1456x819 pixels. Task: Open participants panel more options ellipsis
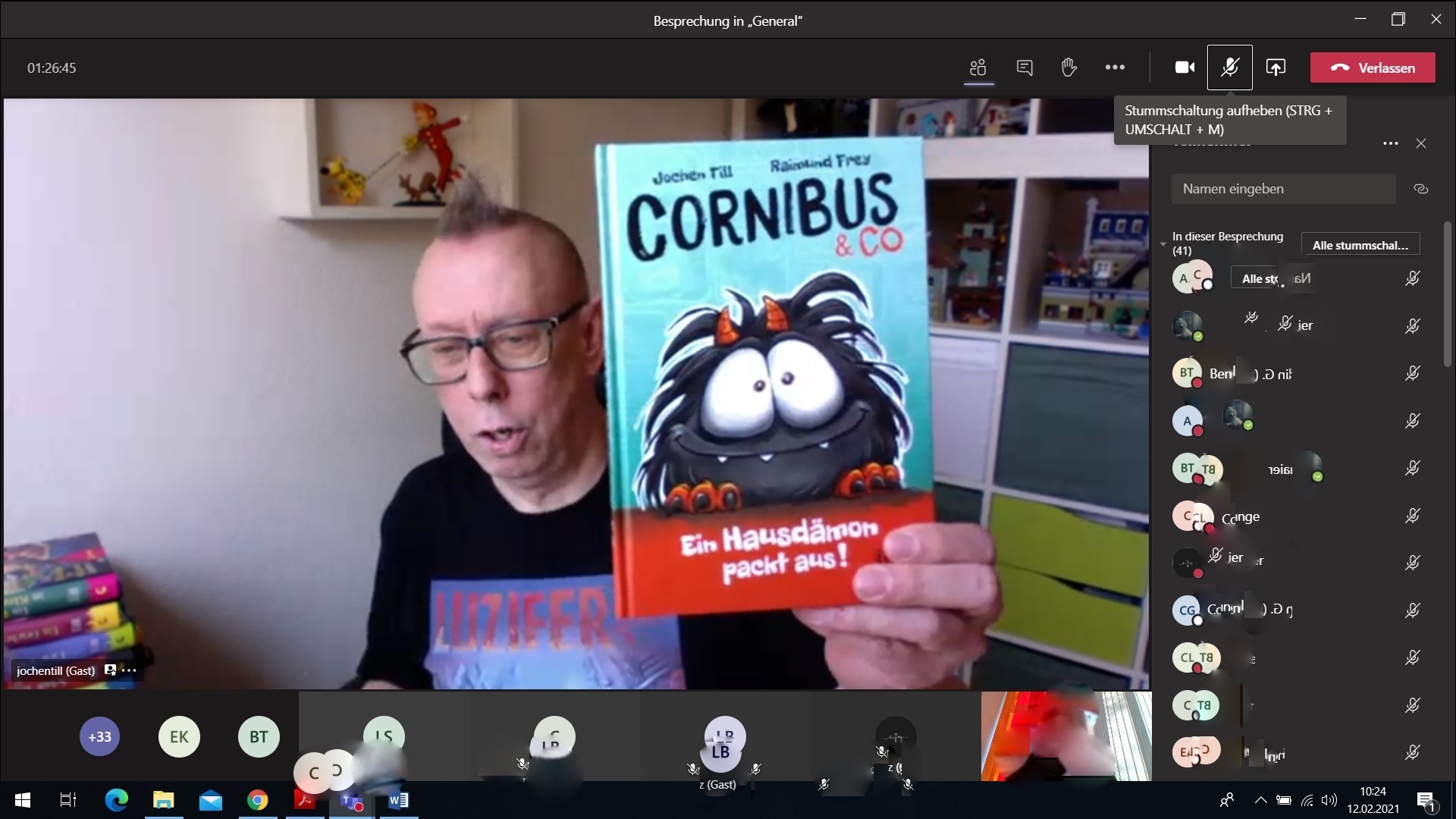pos(1390,143)
